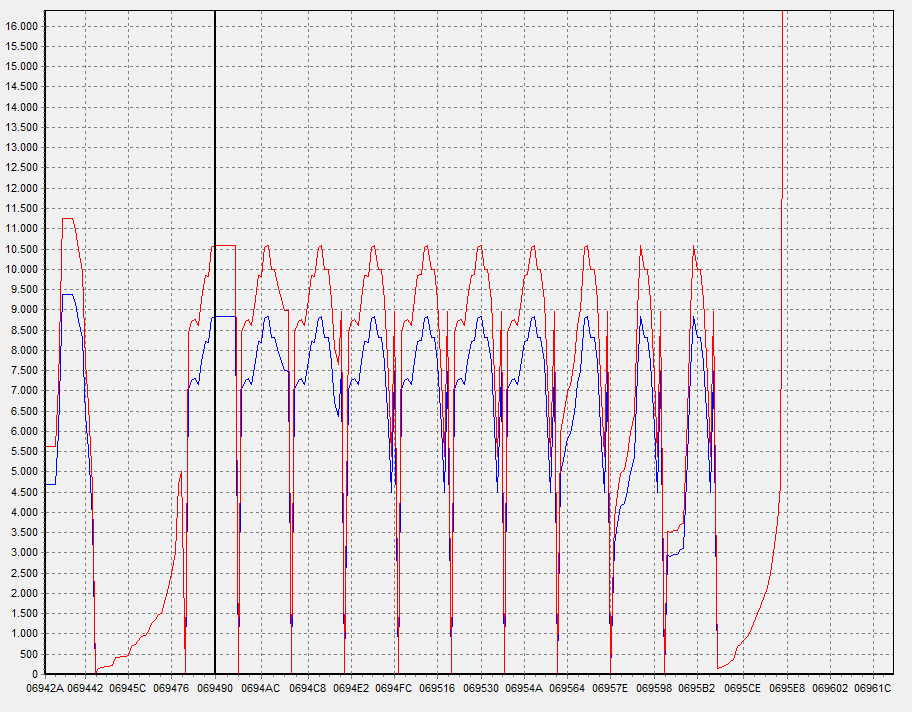The height and width of the screenshot is (712, 912).
Task: Select the blue flat segment at chart start
Action: click(x=50, y=484)
